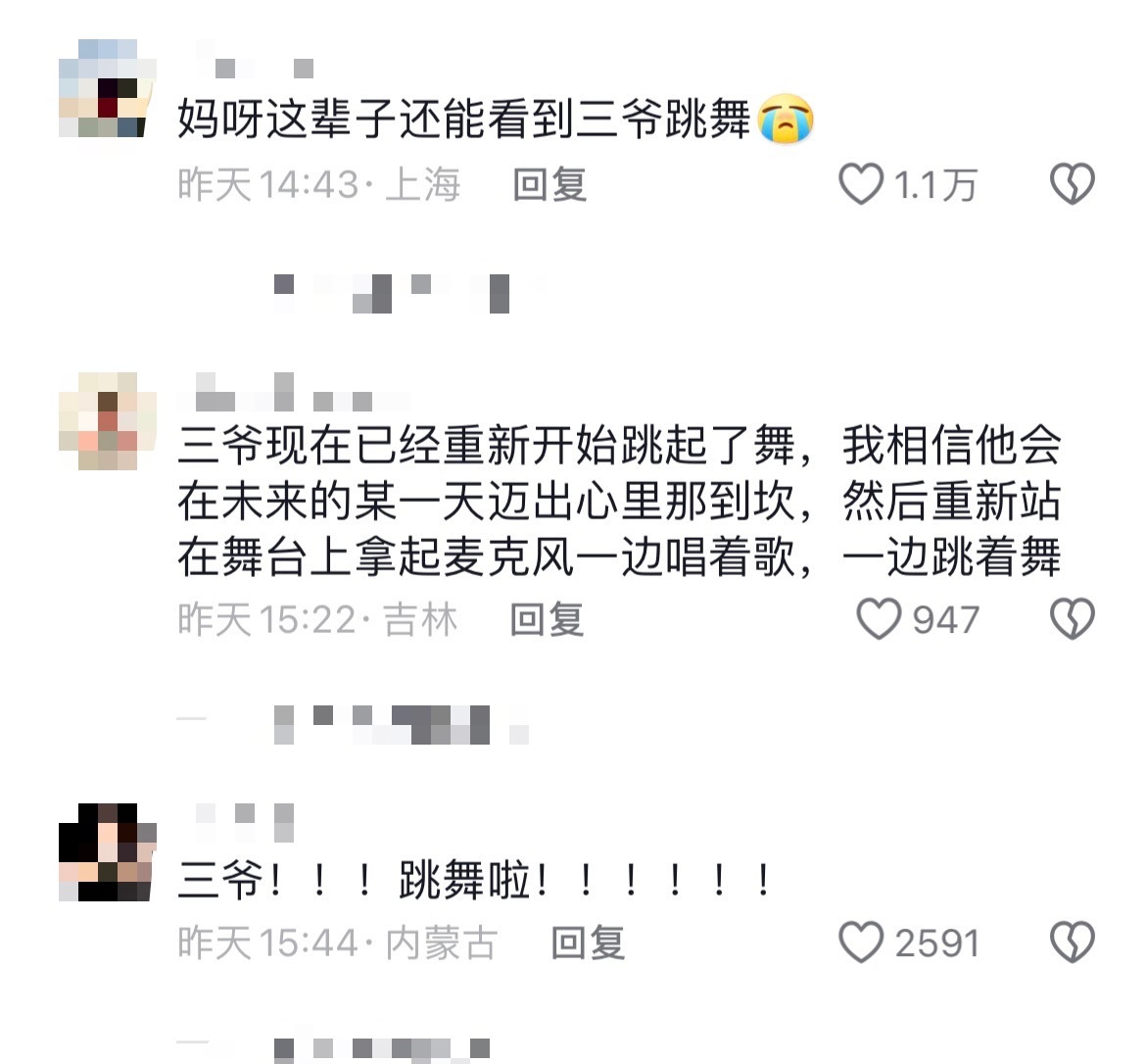Like the comment with 2591 likes
Image resolution: width=1146 pixels, height=1064 pixels.
click(x=860, y=942)
